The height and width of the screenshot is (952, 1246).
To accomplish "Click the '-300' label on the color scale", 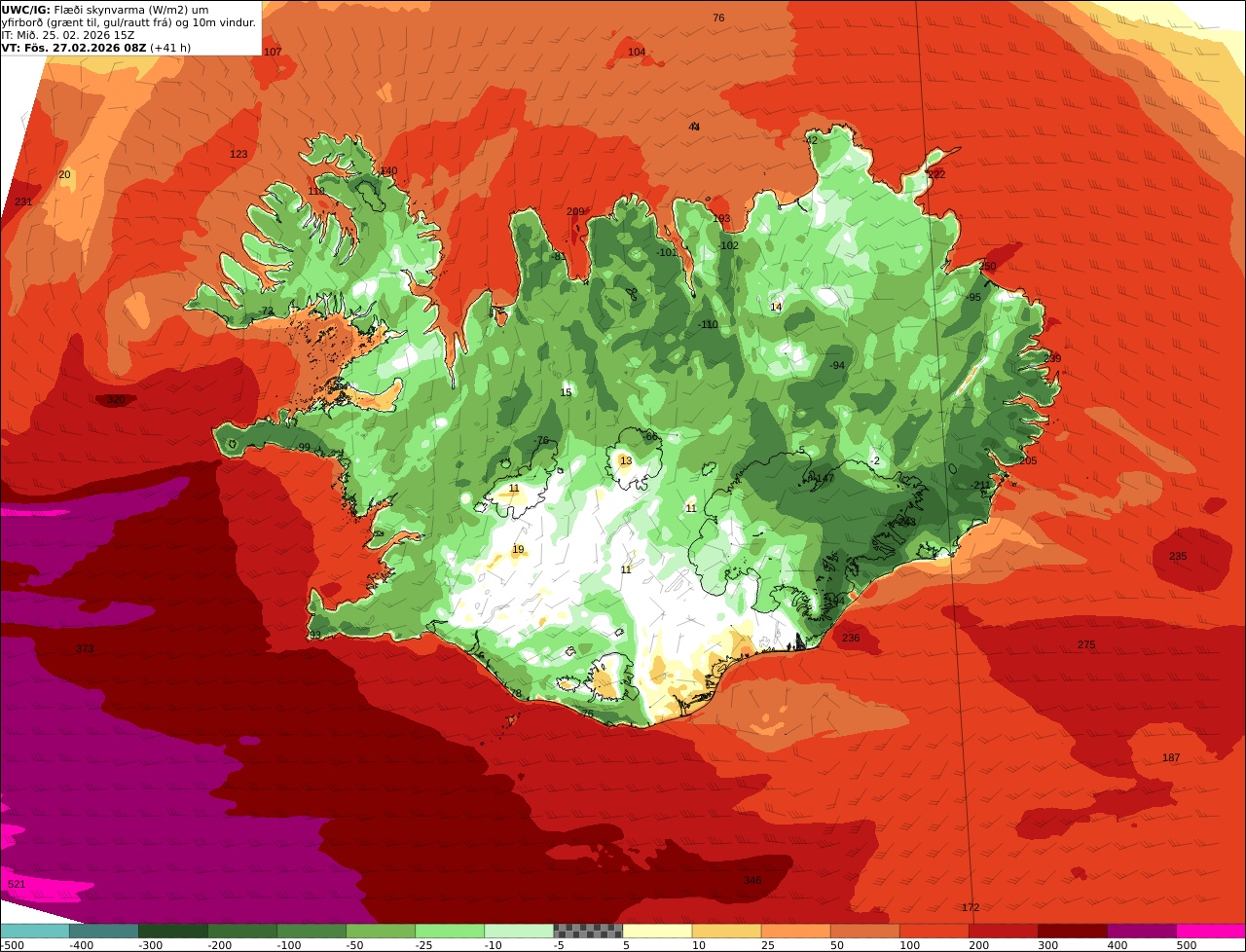I will pos(150,945).
